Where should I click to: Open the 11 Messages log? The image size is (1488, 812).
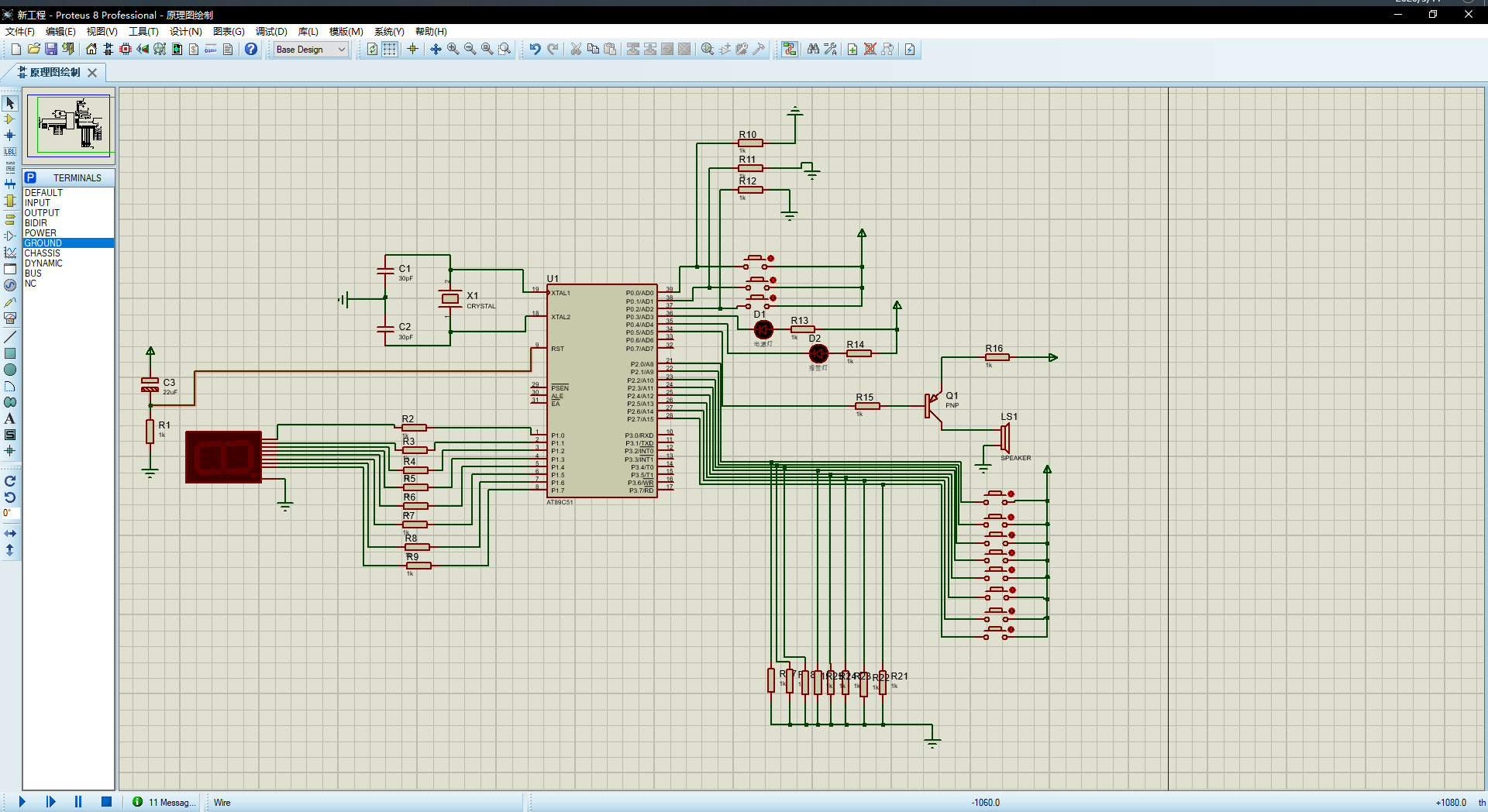164,802
